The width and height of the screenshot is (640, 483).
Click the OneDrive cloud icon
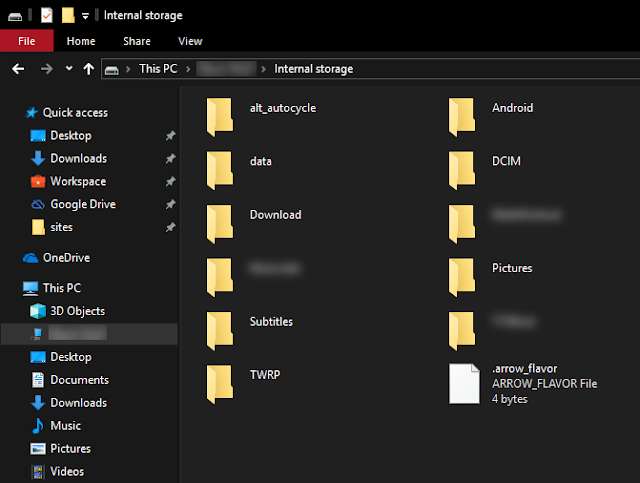coord(31,258)
